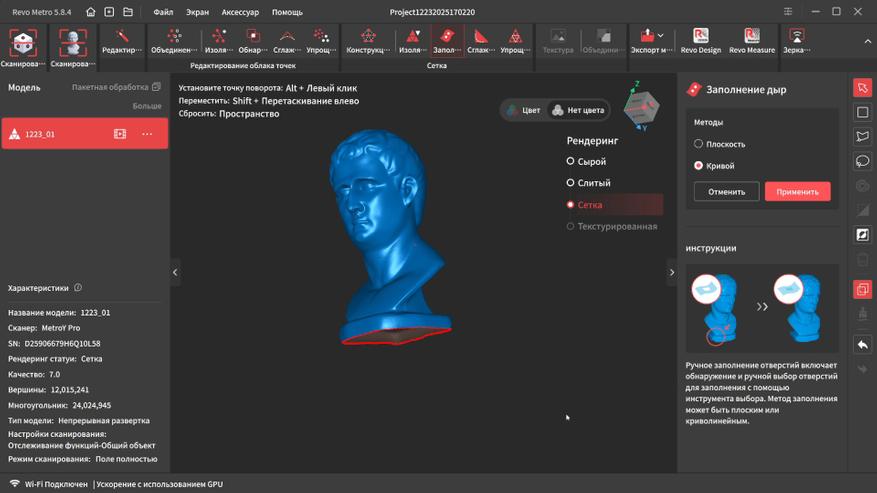Screen dimensions: 877x493
Task: Click point cloud Упрощ simplify tool
Action: [x=321, y=41]
